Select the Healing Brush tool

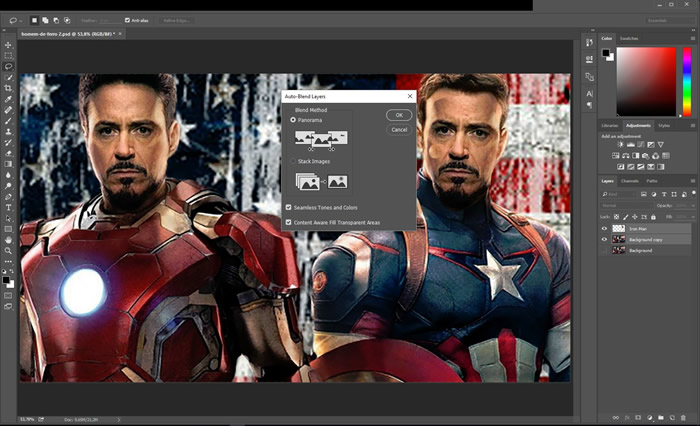pyautogui.click(x=8, y=110)
